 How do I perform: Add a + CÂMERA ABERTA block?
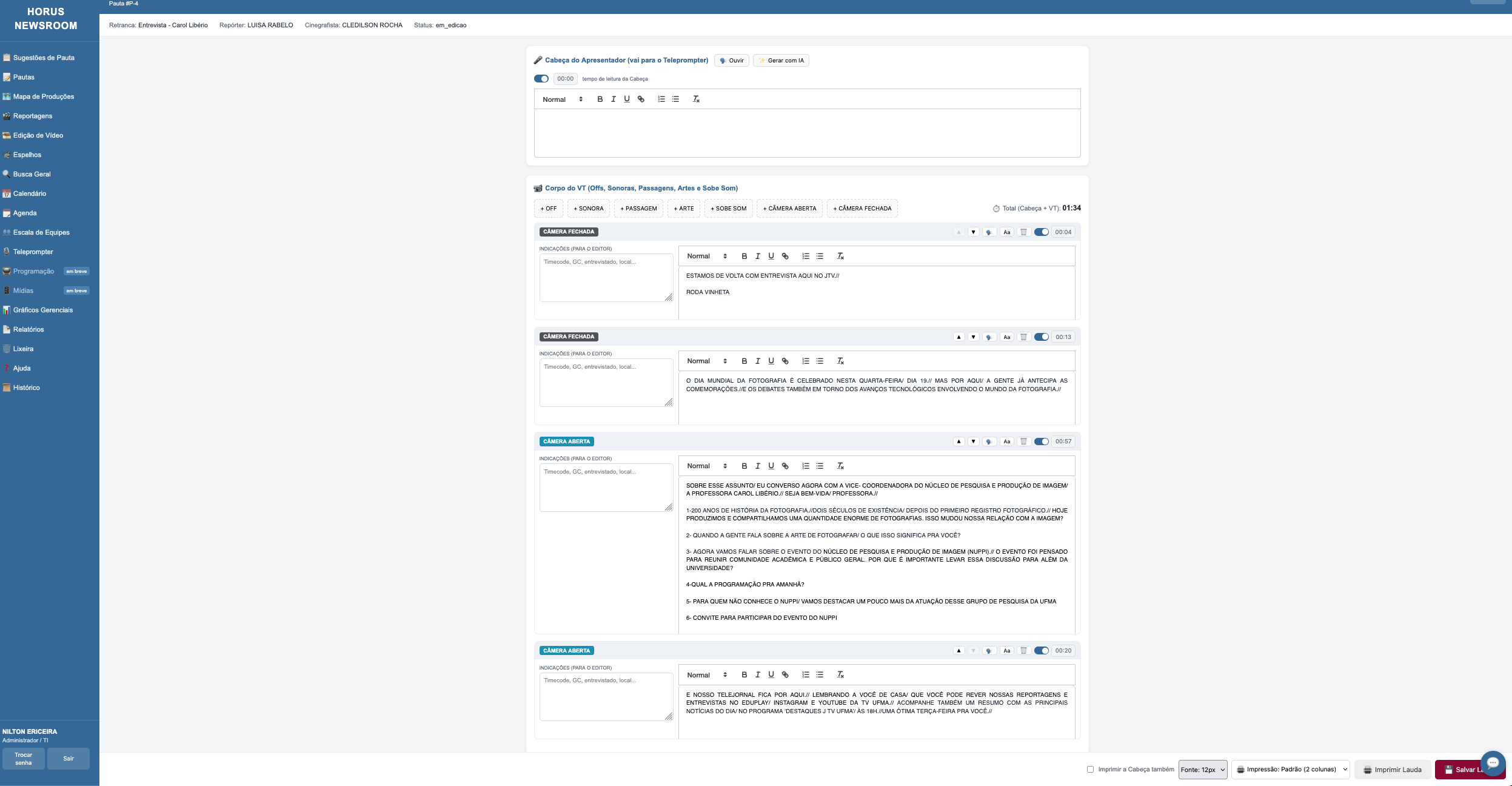(790, 209)
